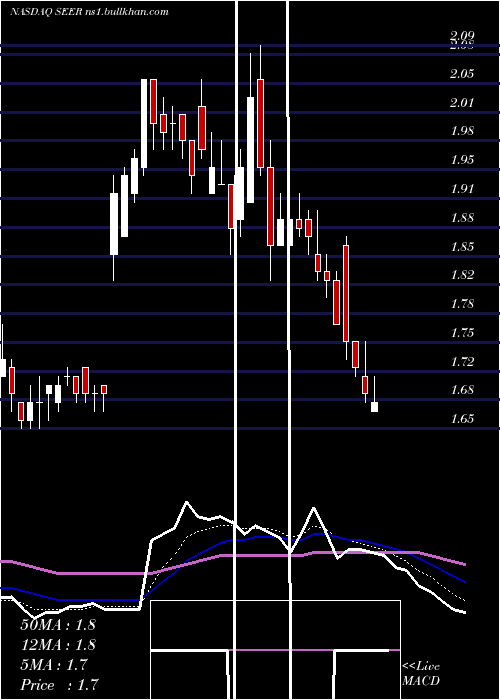500x700 pixels.
Task: Click the 2.01 price axis label
Action: click(462, 103)
